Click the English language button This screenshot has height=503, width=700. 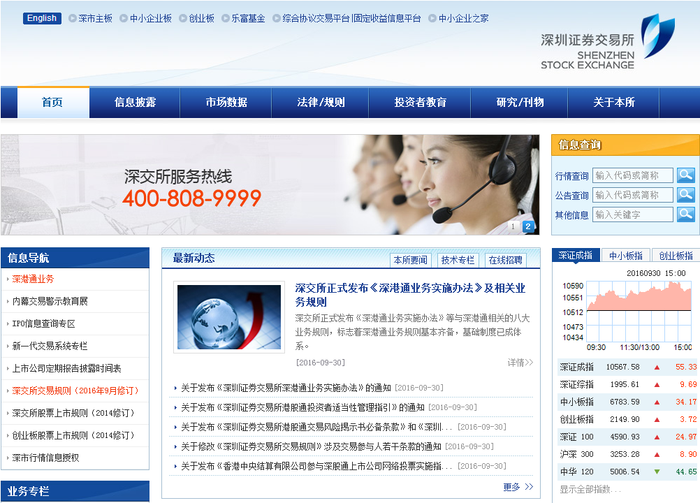[42, 18]
